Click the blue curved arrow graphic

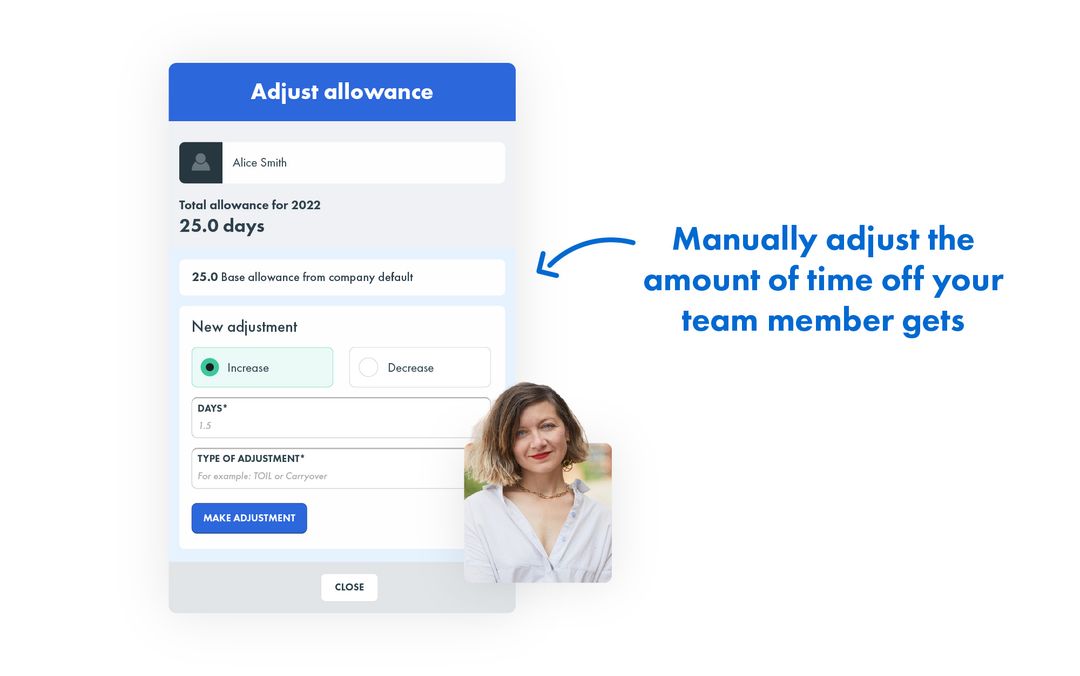583,254
